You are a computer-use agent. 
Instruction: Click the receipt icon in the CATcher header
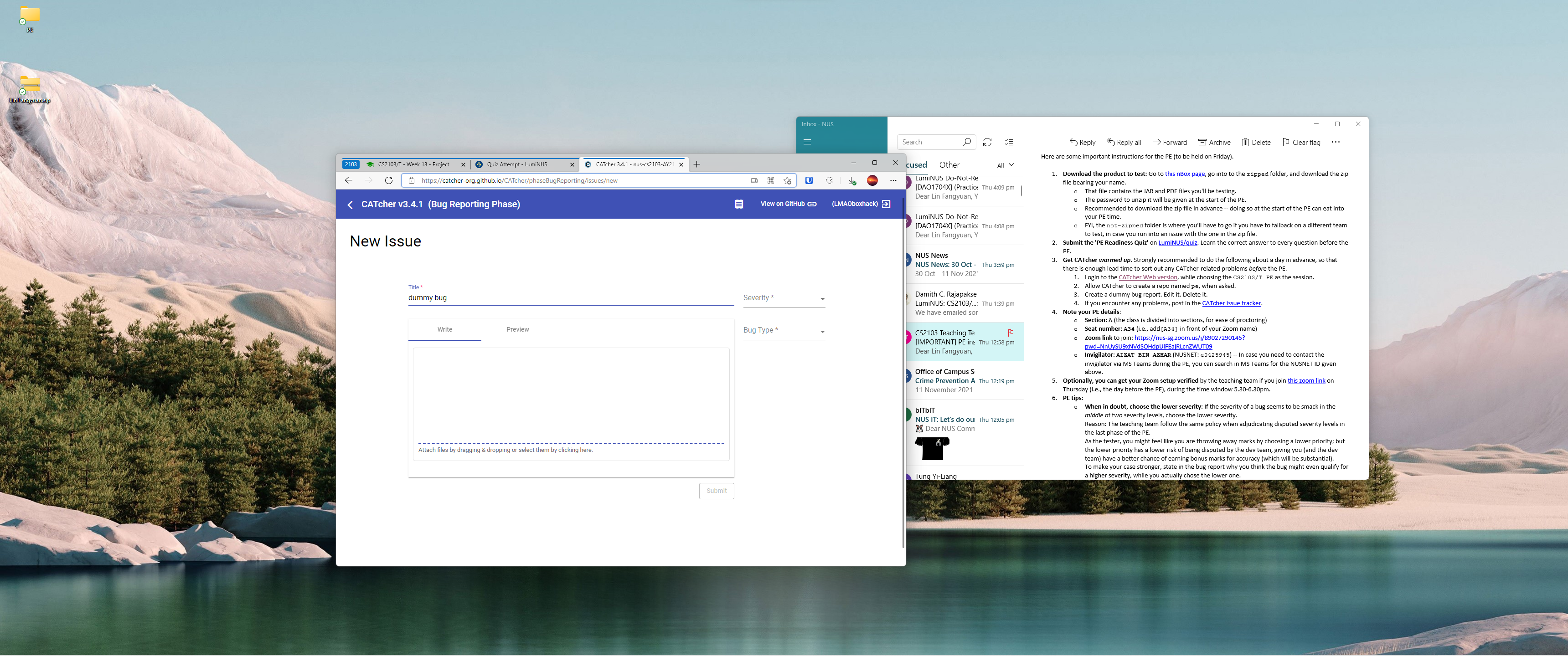click(x=738, y=205)
